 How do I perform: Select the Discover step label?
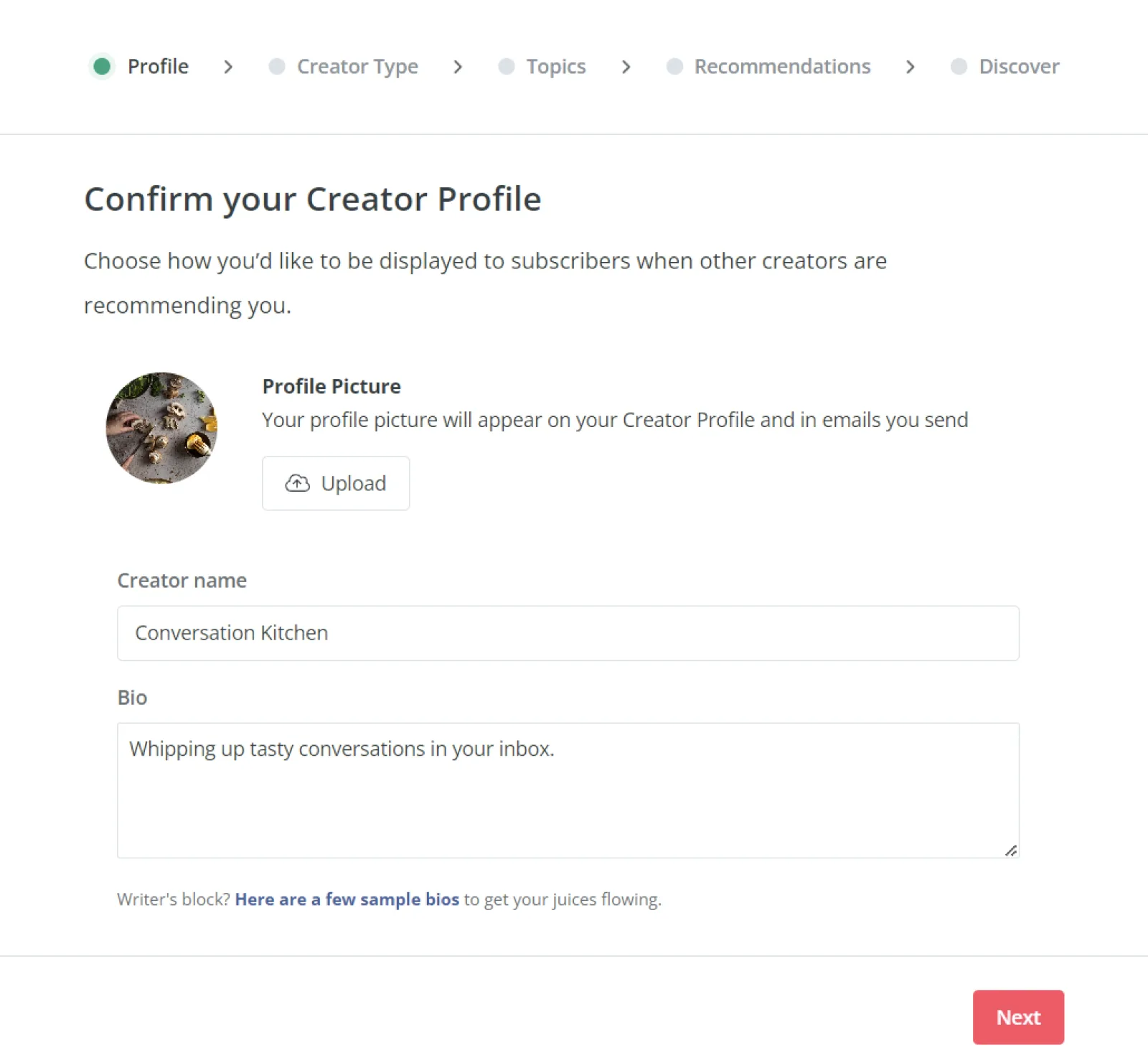click(x=1019, y=67)
